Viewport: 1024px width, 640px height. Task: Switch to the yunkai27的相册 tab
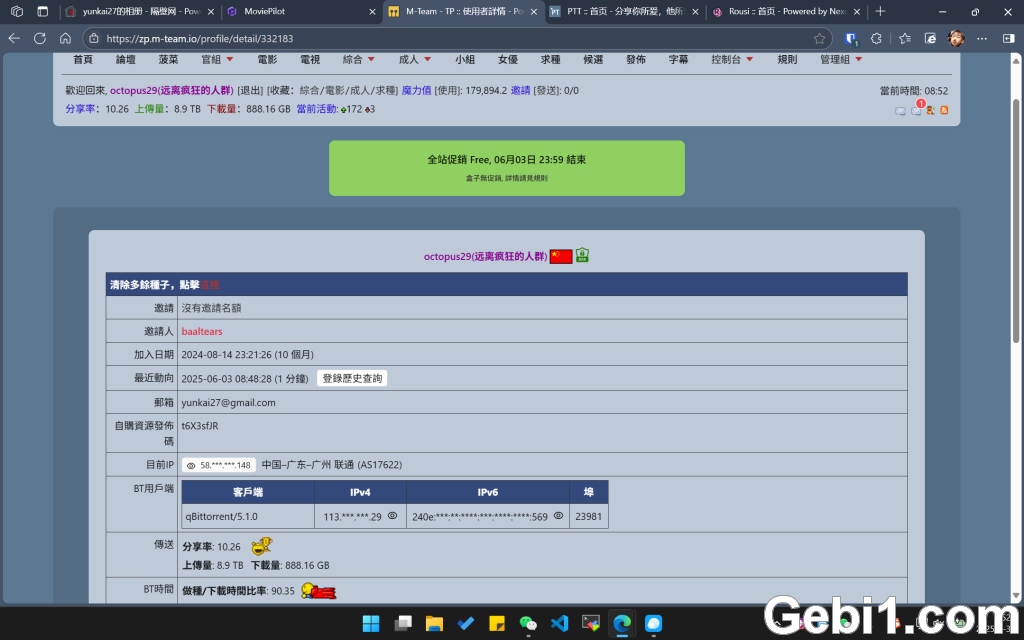140,11
